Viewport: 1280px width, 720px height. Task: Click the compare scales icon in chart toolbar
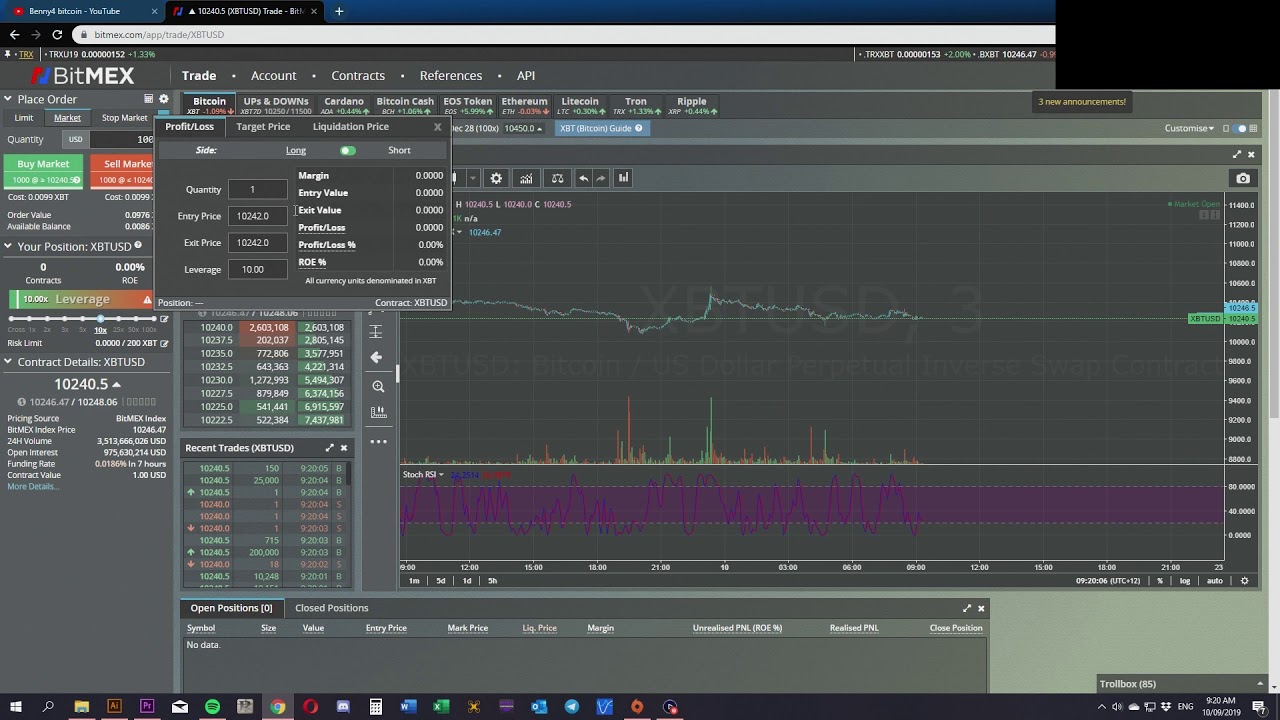tap(557, 178)
